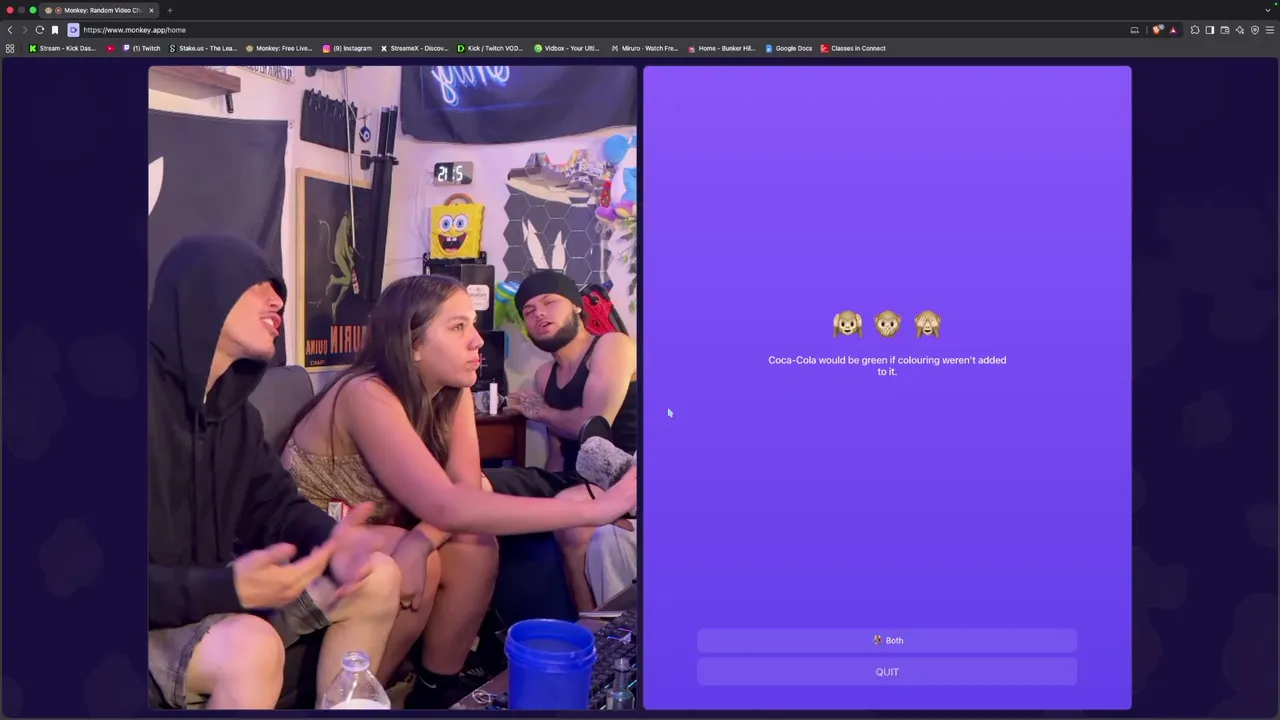Image resolution: width=1280 pixels, height=720 pixels.
Task: Open the (9) Instagram bookmark
Action: pos(347,48)
